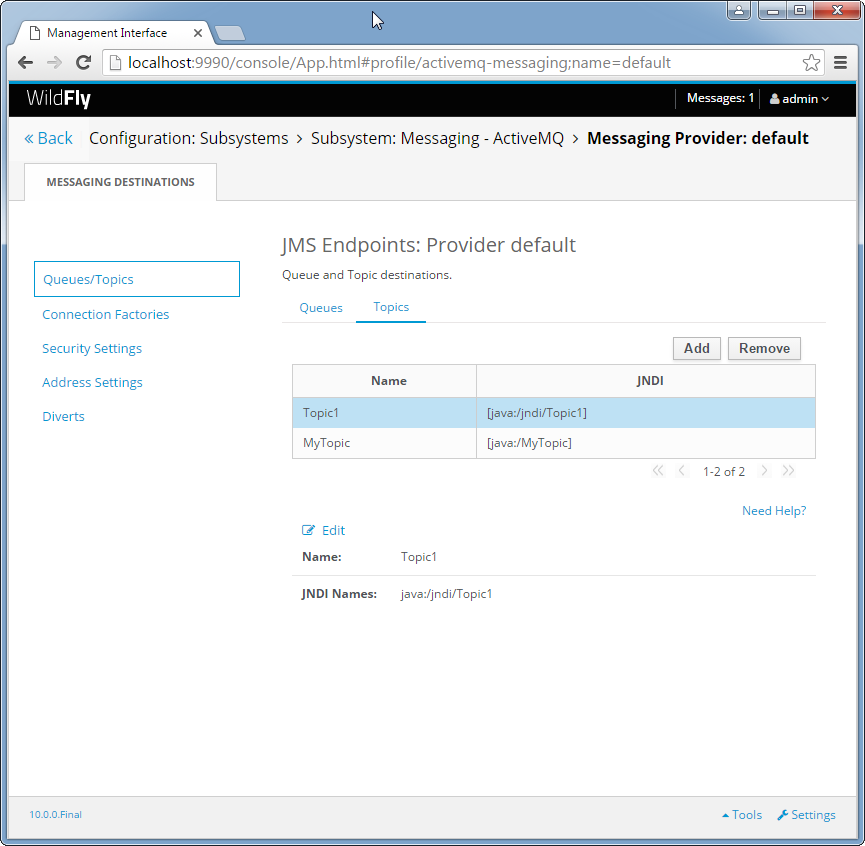
Task: Select Queues/Topics in the sidebar
Action: [x=137, y=279]
